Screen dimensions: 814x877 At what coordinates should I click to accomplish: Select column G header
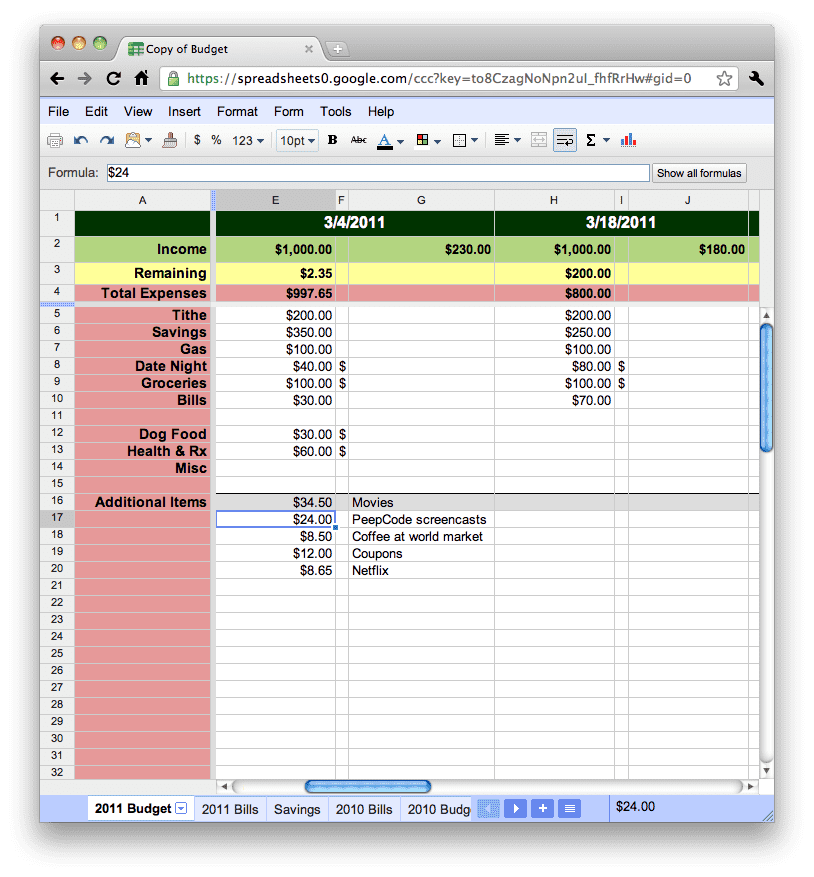421,200
